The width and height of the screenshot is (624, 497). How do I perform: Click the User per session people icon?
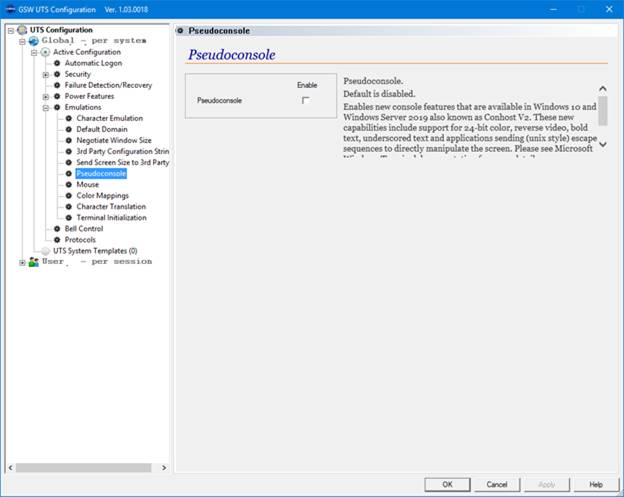click(x=33, y=261)
